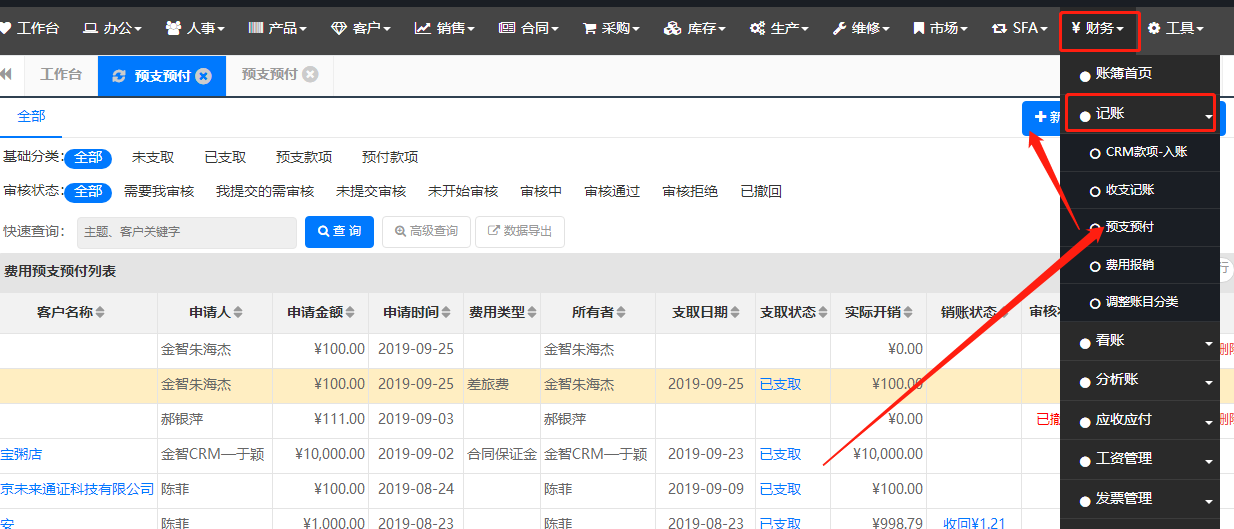The image size is (1234, 529).
Task: Sort by 客户名称 column sort icon
Action: tap(100, 312)
